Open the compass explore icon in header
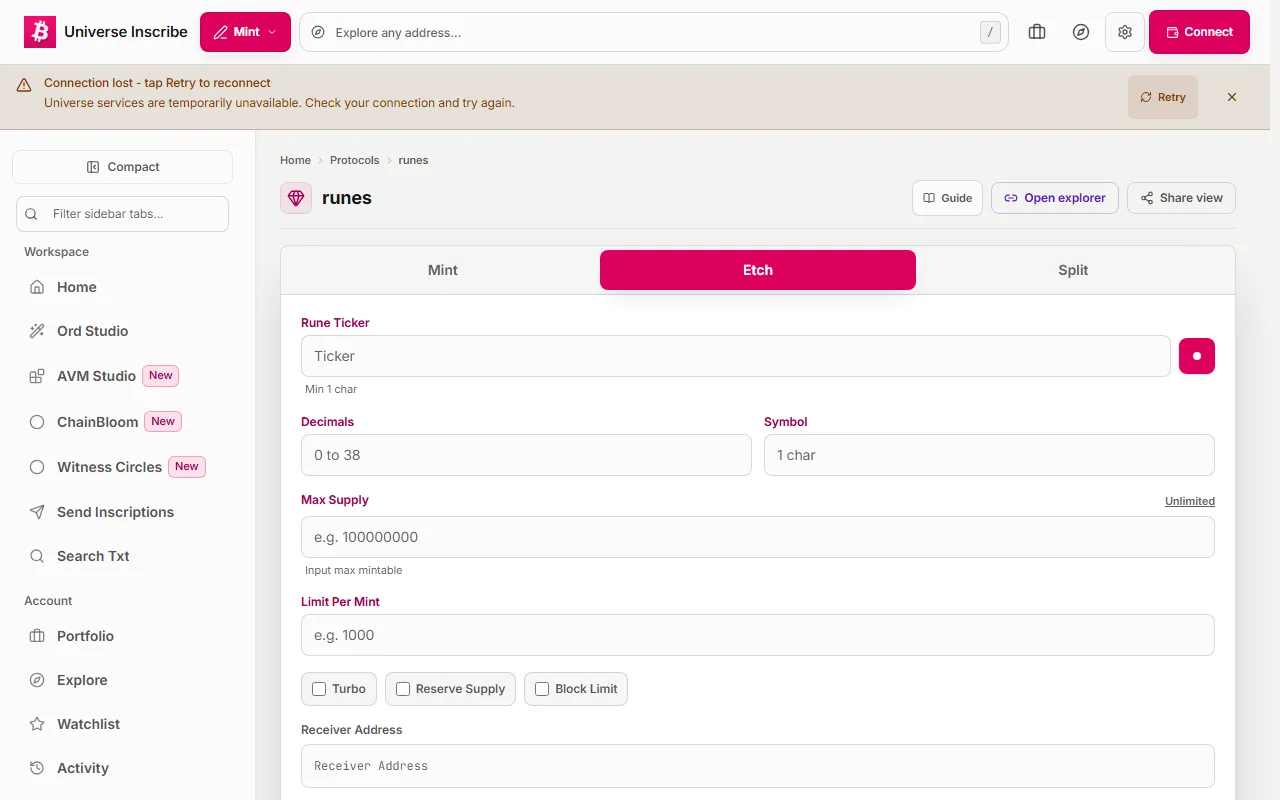This screenshot has height=800, width=1280. coord(1081,32)
